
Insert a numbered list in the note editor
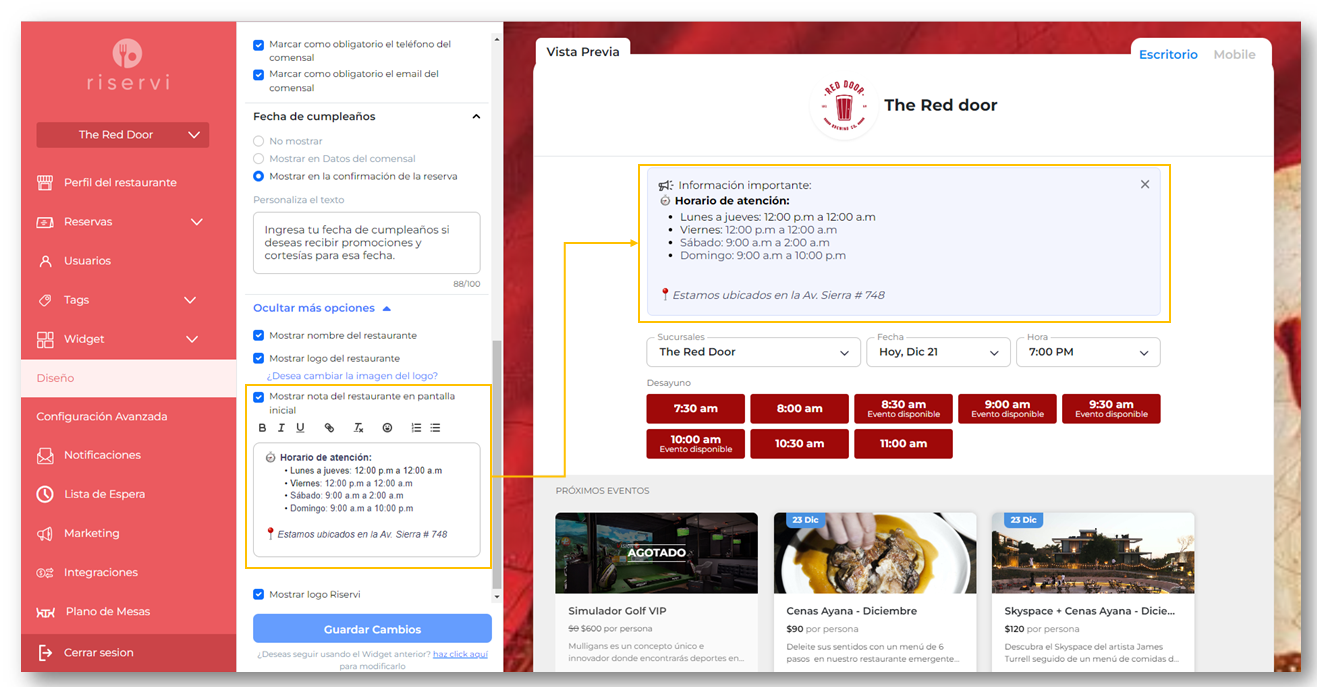pyautogui.click(x=416, y=428)
